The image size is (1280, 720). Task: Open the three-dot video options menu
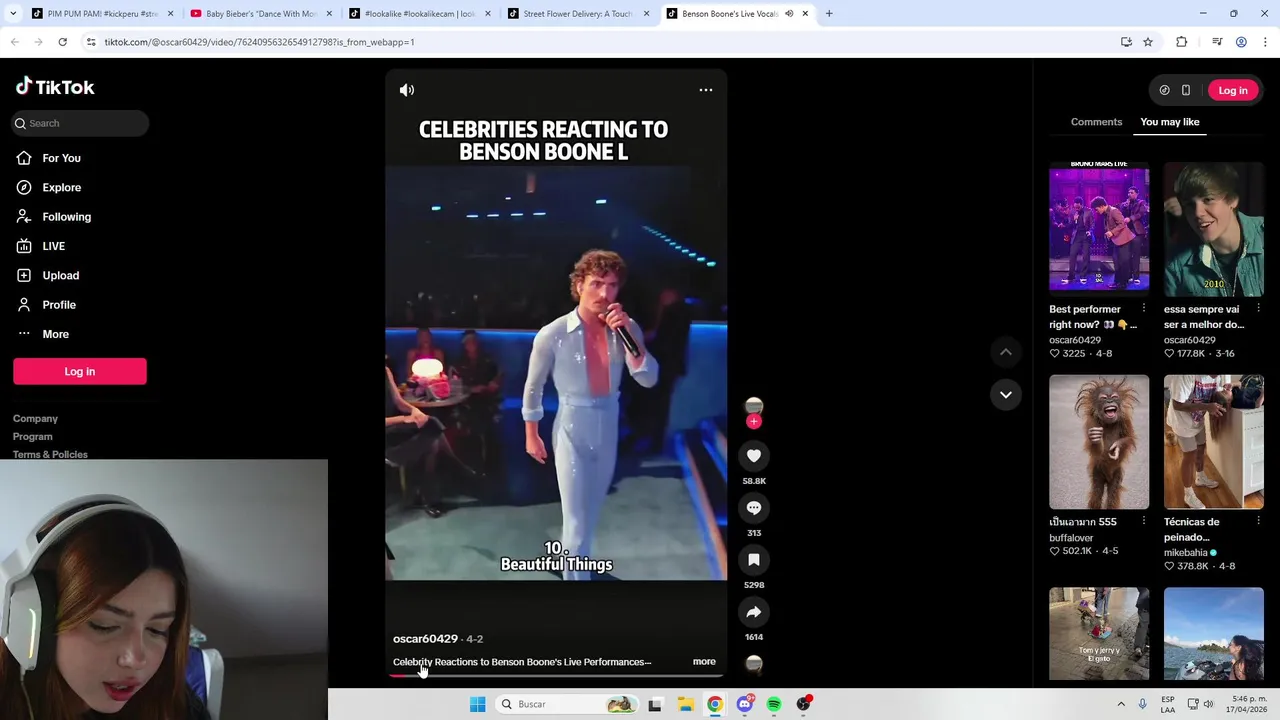[x=706, y=90]
